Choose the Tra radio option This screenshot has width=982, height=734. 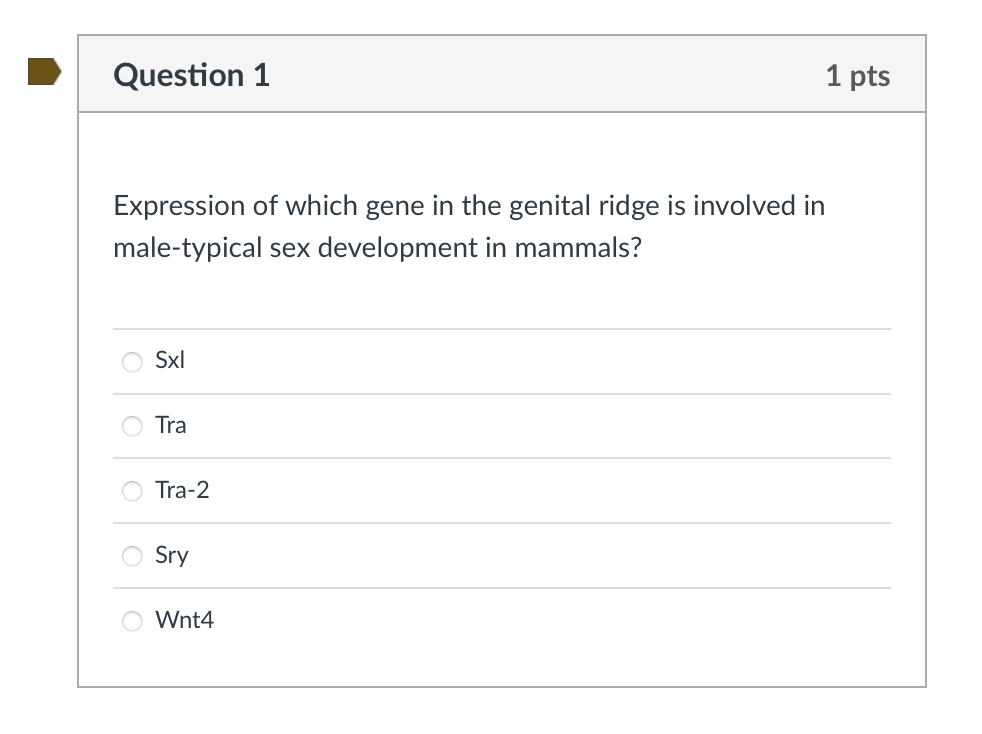pos(132,427)
